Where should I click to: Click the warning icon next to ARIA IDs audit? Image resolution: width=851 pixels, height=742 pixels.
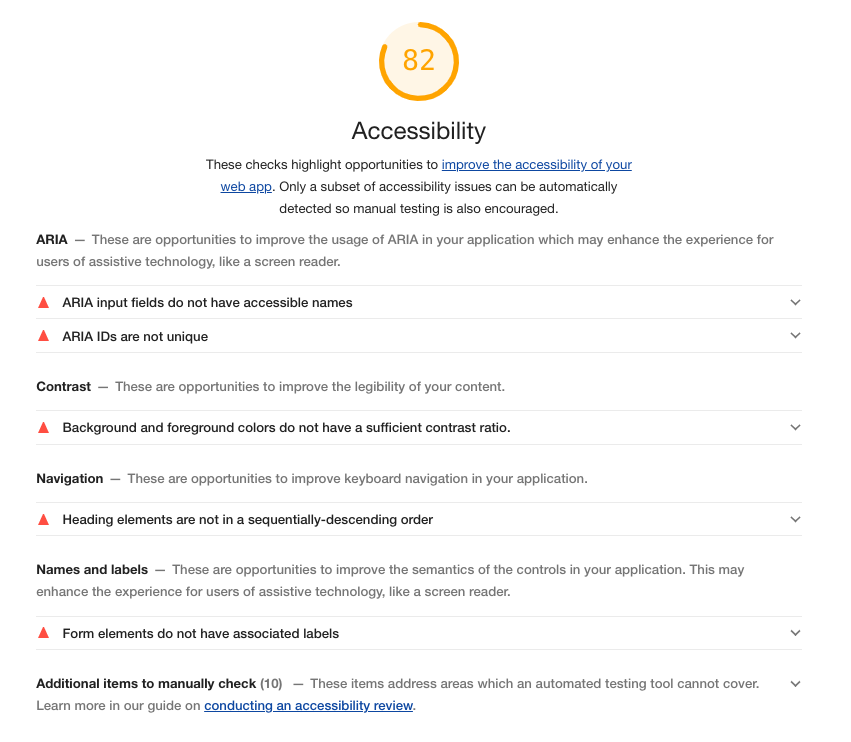pos(43,336)
